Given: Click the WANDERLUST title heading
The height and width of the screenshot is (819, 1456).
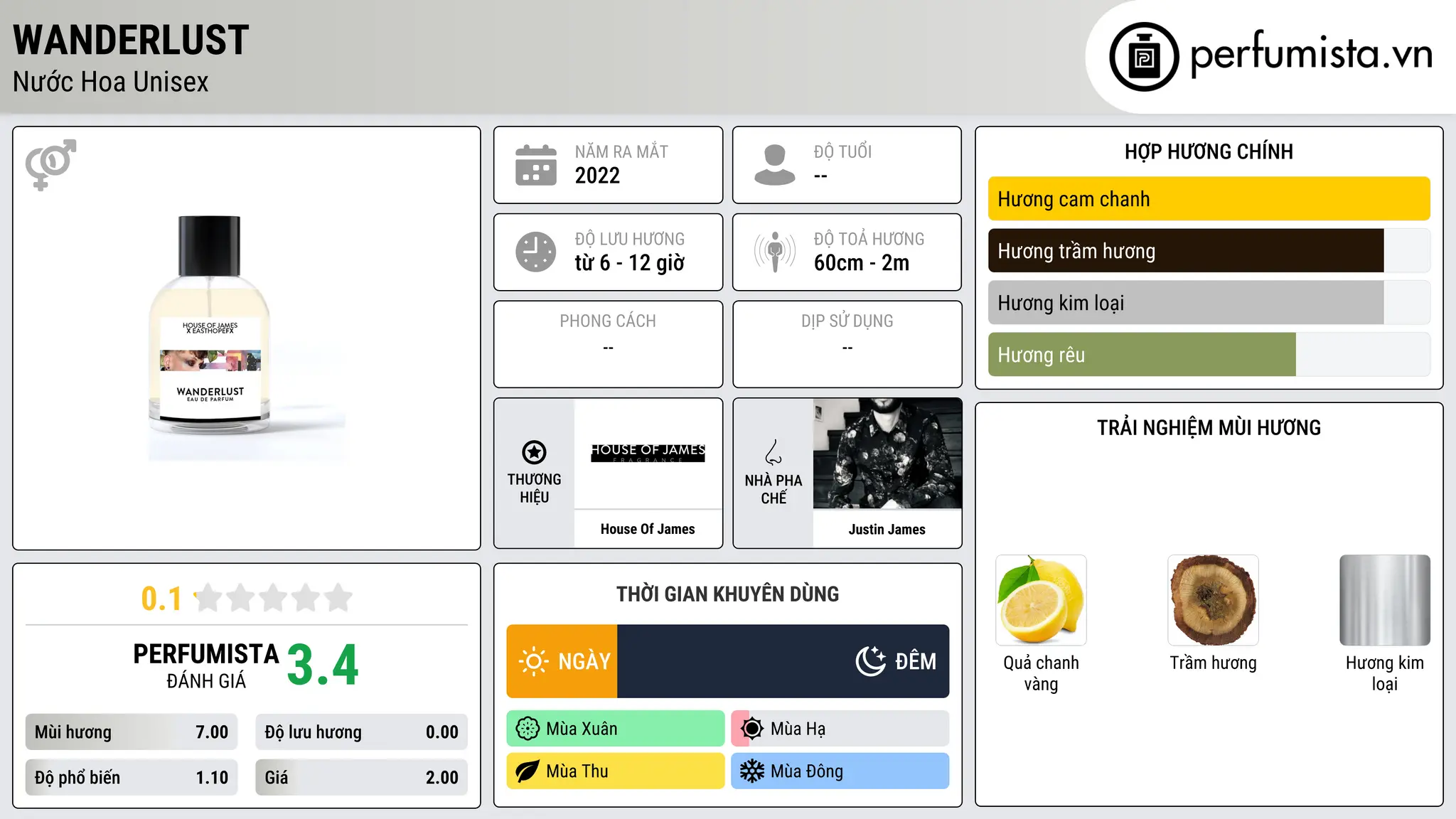Looking at the screenshot, I should pos(131,41).
